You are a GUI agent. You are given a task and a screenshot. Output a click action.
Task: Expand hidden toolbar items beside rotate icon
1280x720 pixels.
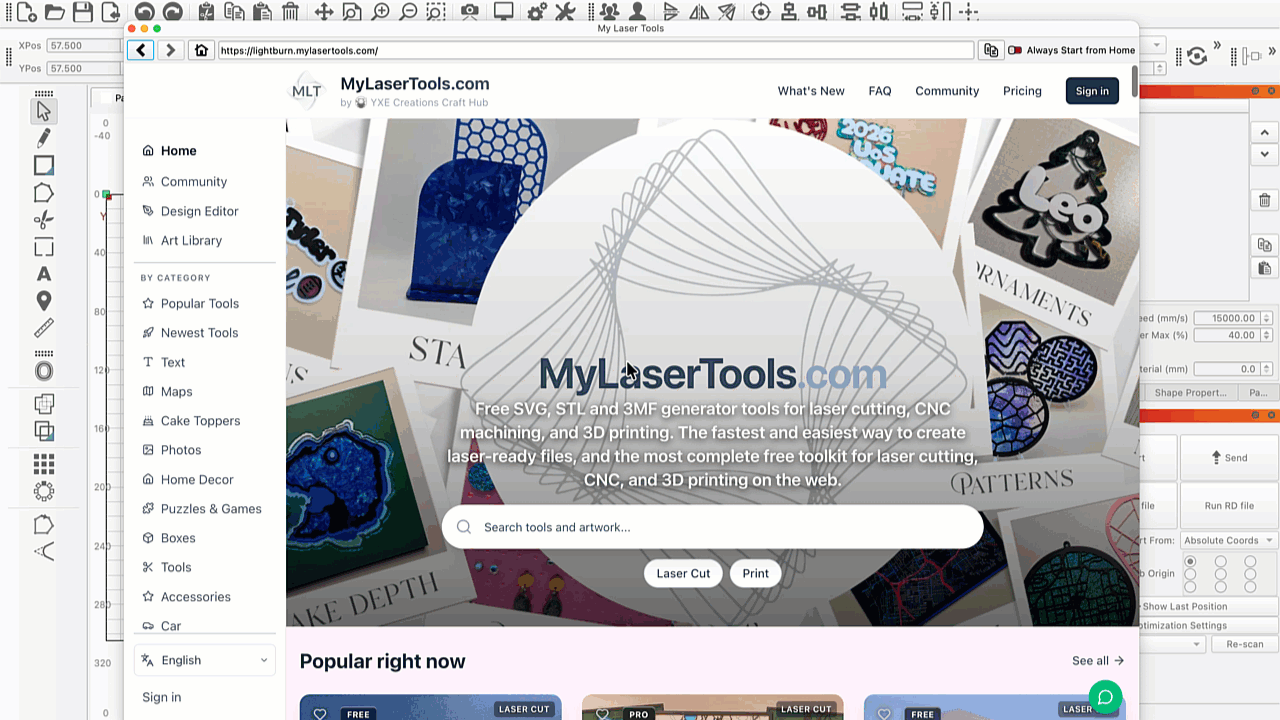[x=1217, y=47]
